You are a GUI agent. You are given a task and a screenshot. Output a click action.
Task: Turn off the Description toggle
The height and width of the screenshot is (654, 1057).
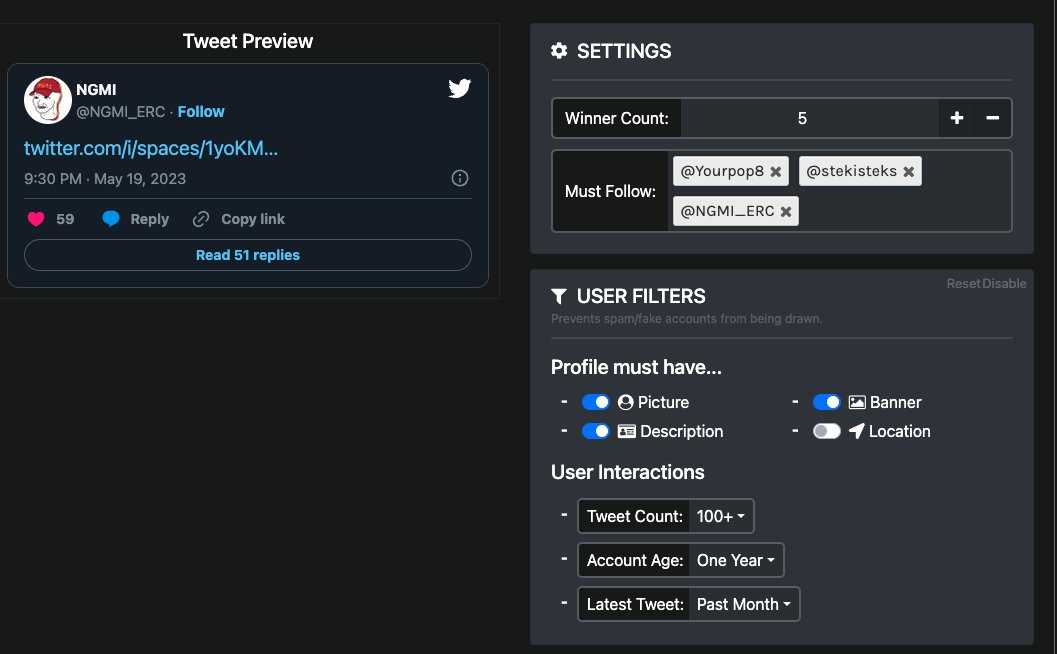coord(596,431)
